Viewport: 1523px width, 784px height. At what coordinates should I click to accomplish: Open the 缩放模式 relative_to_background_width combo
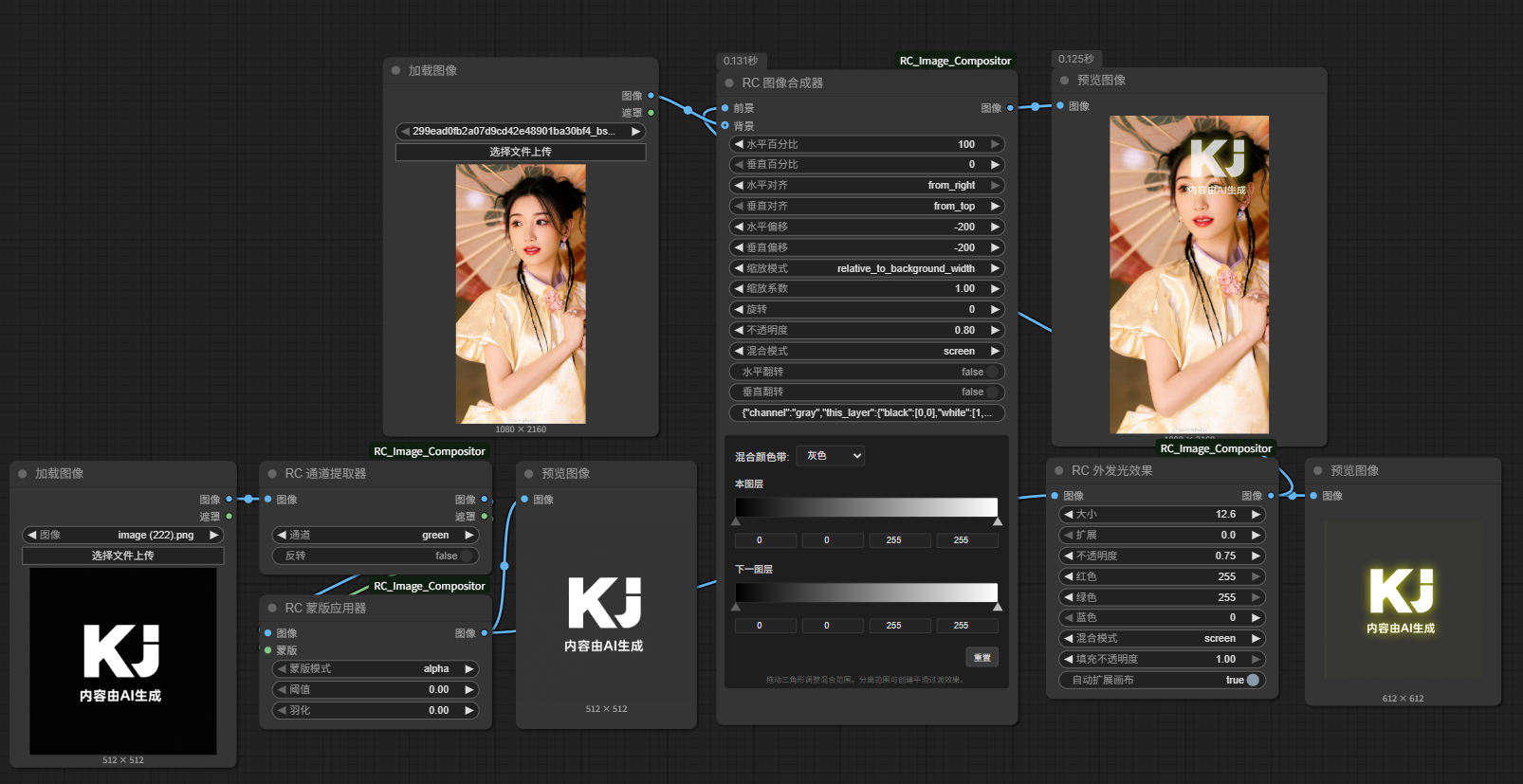867,269
